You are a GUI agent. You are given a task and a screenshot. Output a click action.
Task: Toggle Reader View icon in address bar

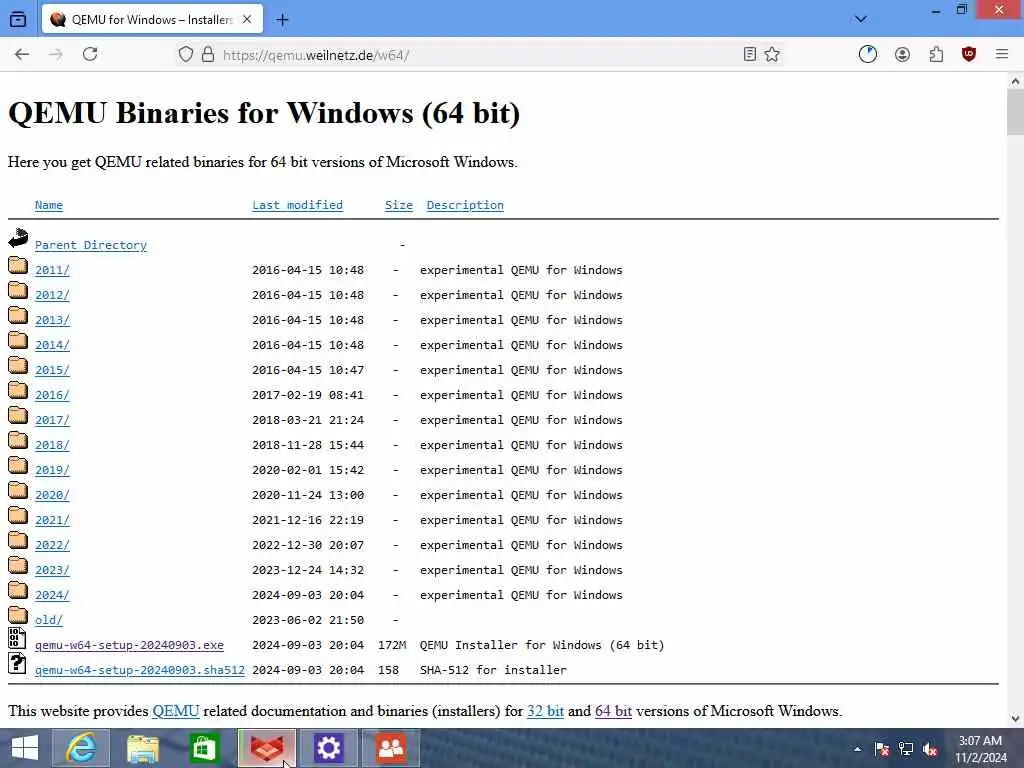750,54
